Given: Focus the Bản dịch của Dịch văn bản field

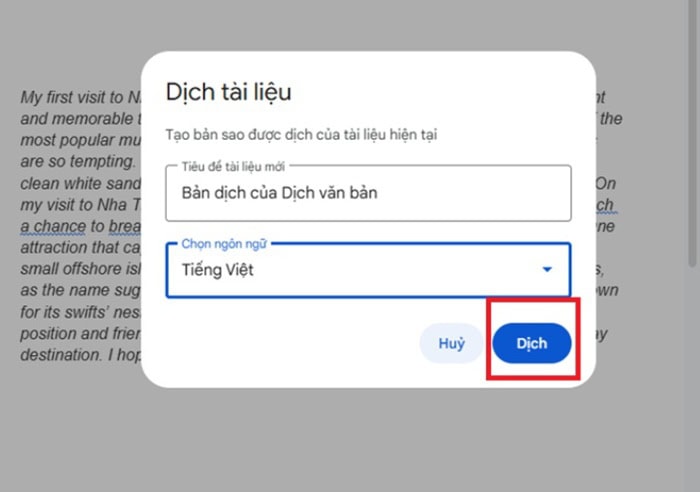Looking at the screenshot, I should [368, 193].
